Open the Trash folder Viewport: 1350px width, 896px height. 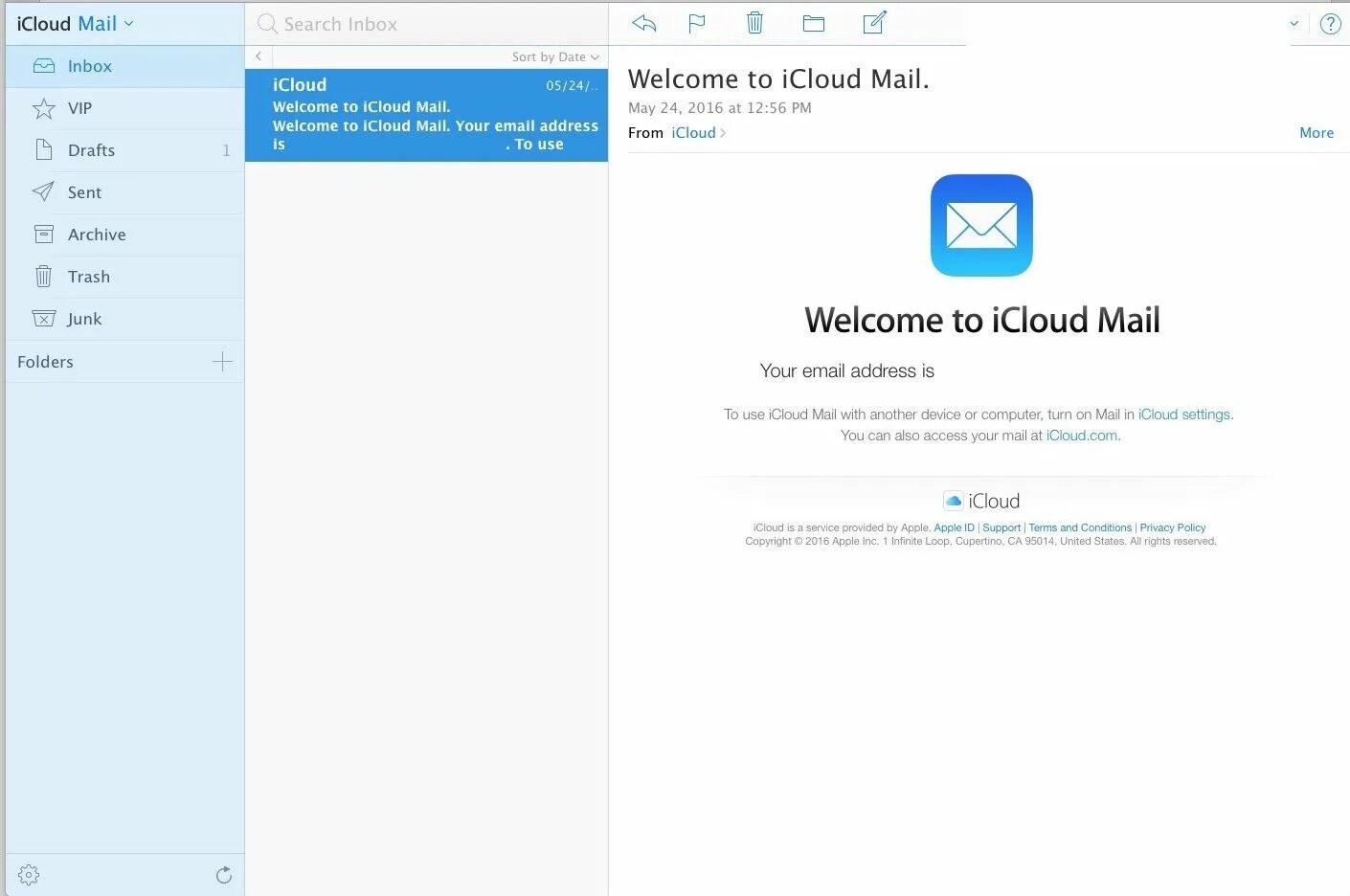[124, 277]
